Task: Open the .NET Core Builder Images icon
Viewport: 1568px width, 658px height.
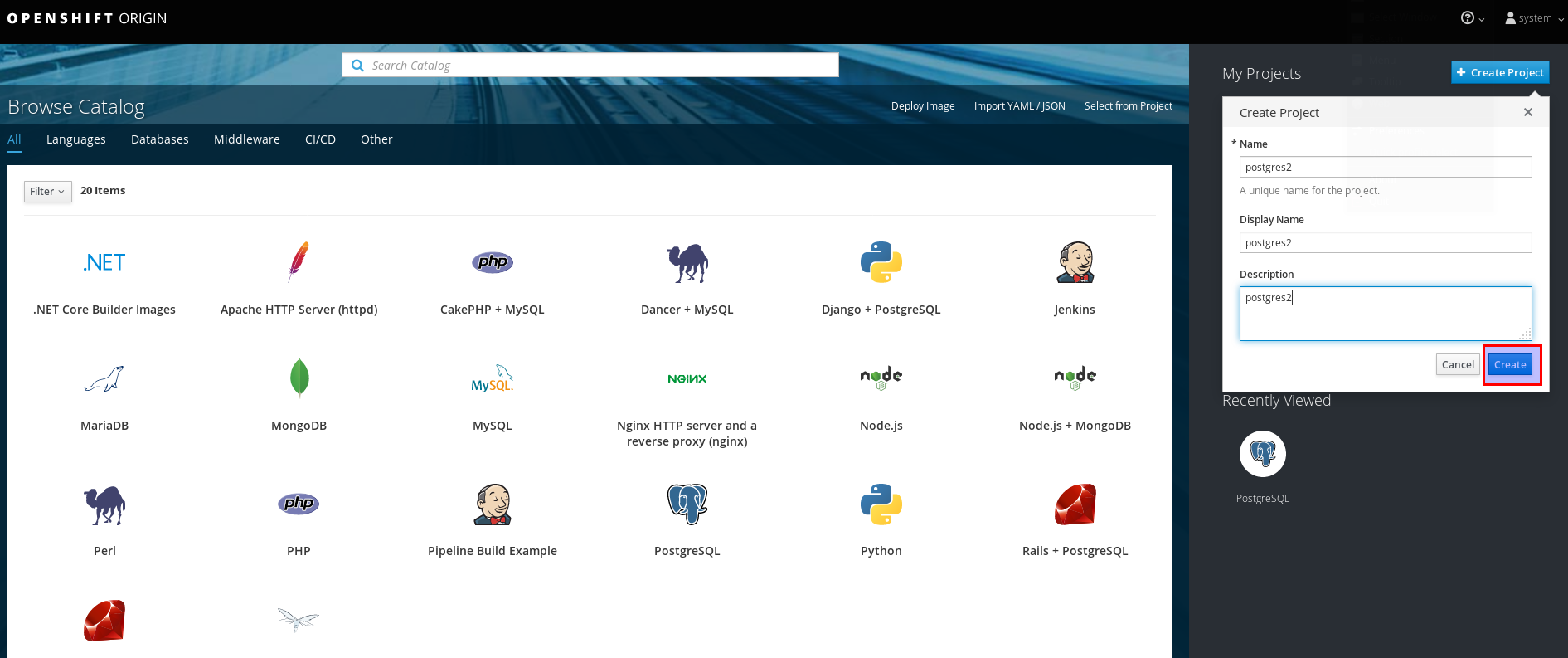Action: click(x=104, y=262)
